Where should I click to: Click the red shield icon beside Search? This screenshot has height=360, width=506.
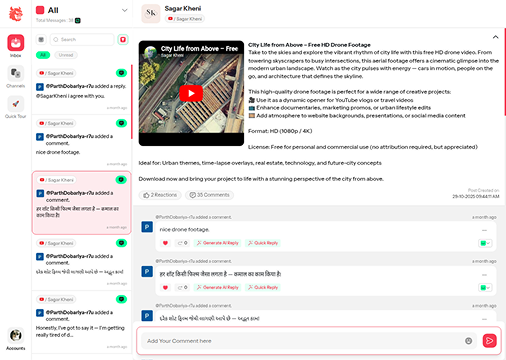pyautogui.click(x=123, y=40)
